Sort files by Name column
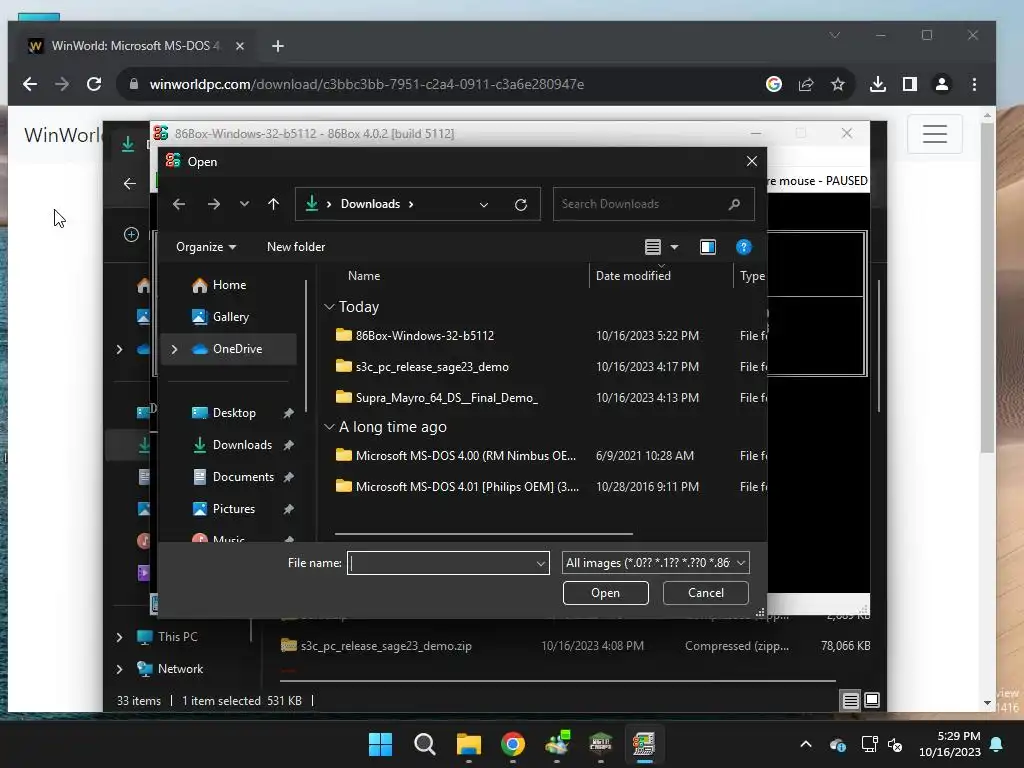Image resolution: width=1024 pixels, height=768 pixels. click(364, 276)
